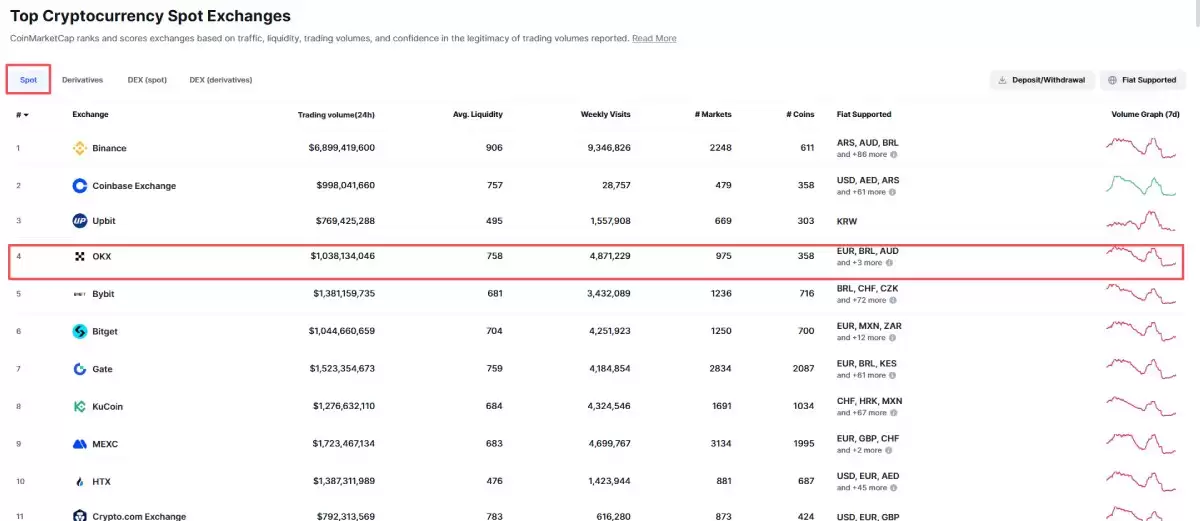Click the Upbit logo icon

[x=80, y=221]
